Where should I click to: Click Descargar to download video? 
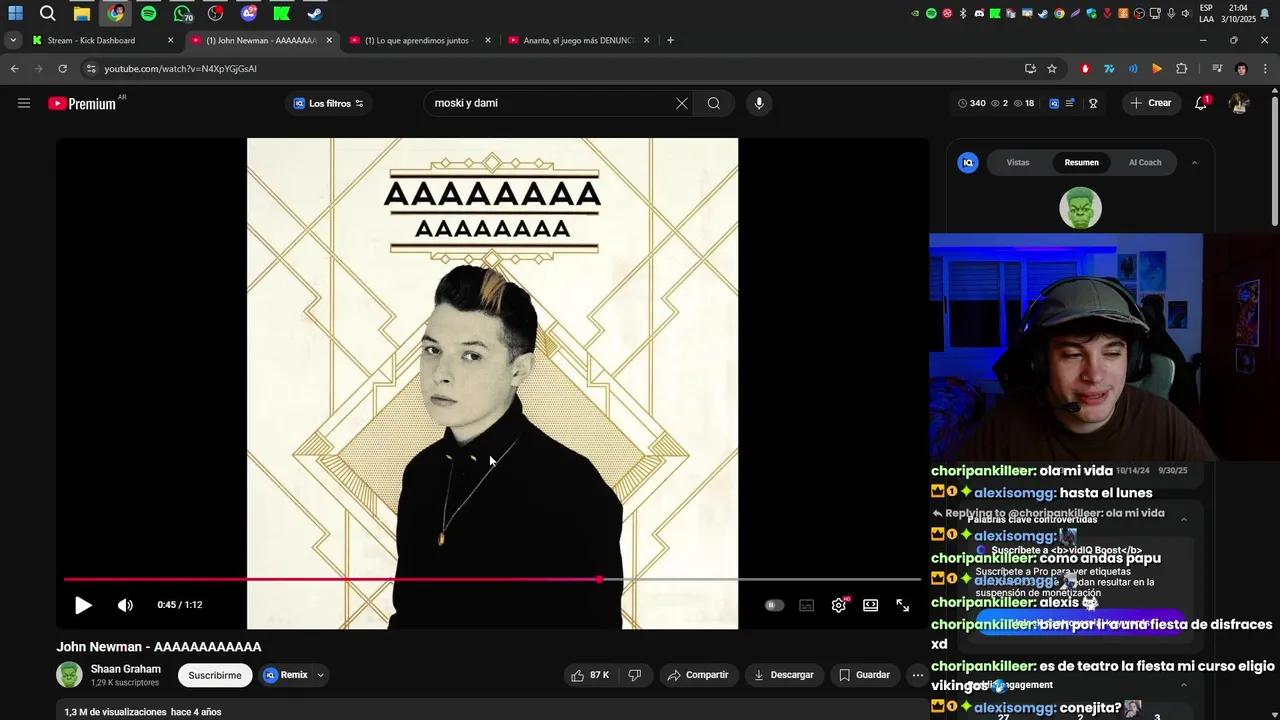tap(783, 675)
